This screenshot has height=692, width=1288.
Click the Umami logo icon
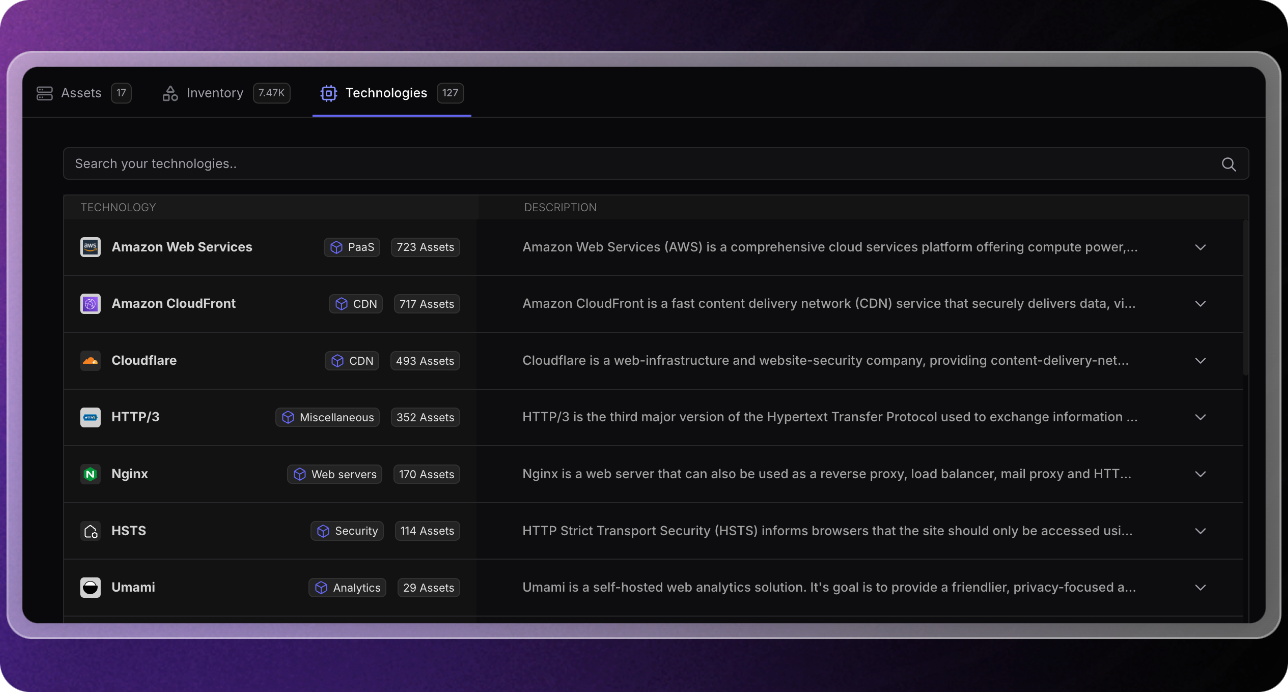[x=91, y=588]
